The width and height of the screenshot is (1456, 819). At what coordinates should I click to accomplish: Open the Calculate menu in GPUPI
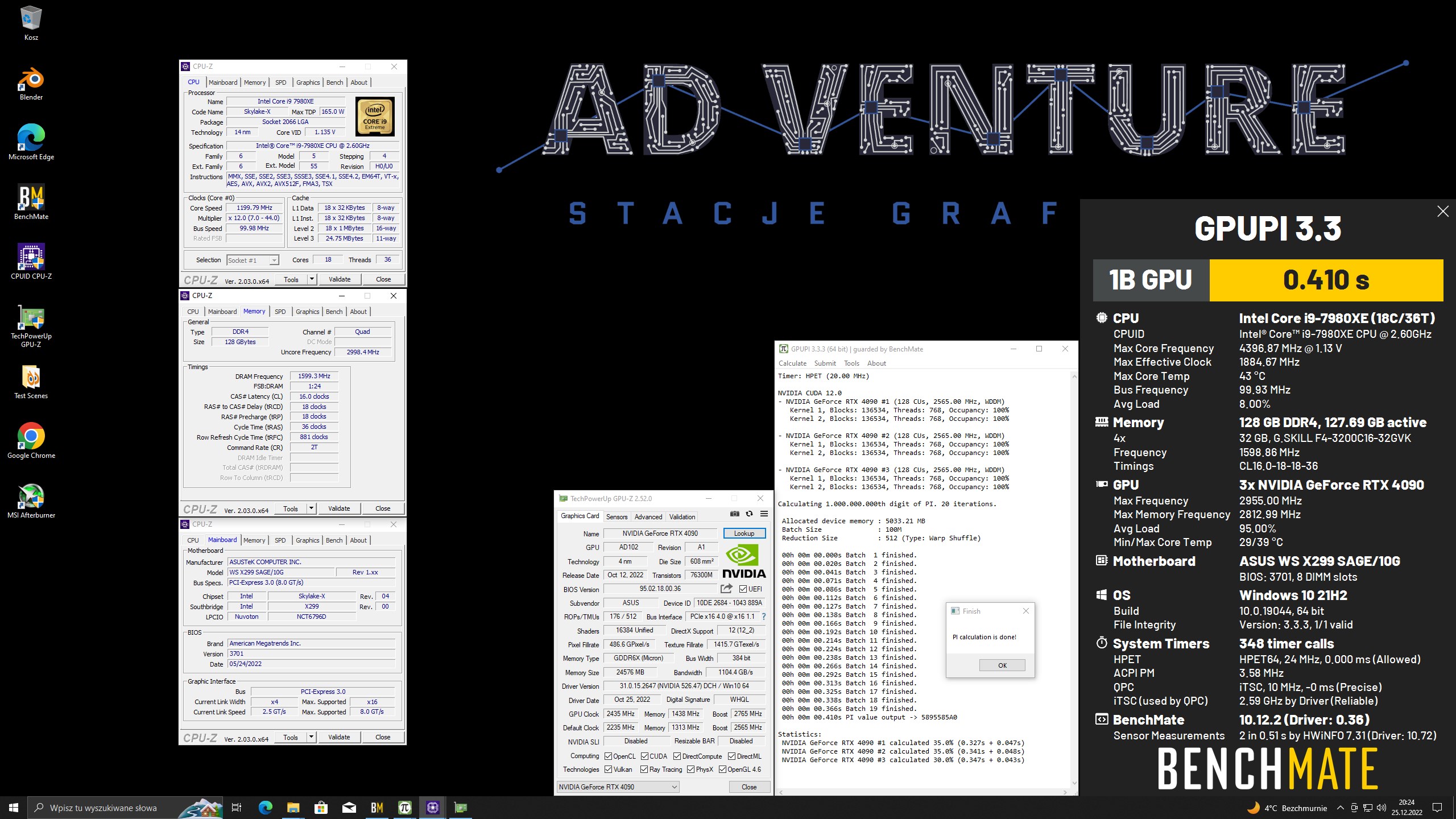pyautogui.click(x=792, y=363)
